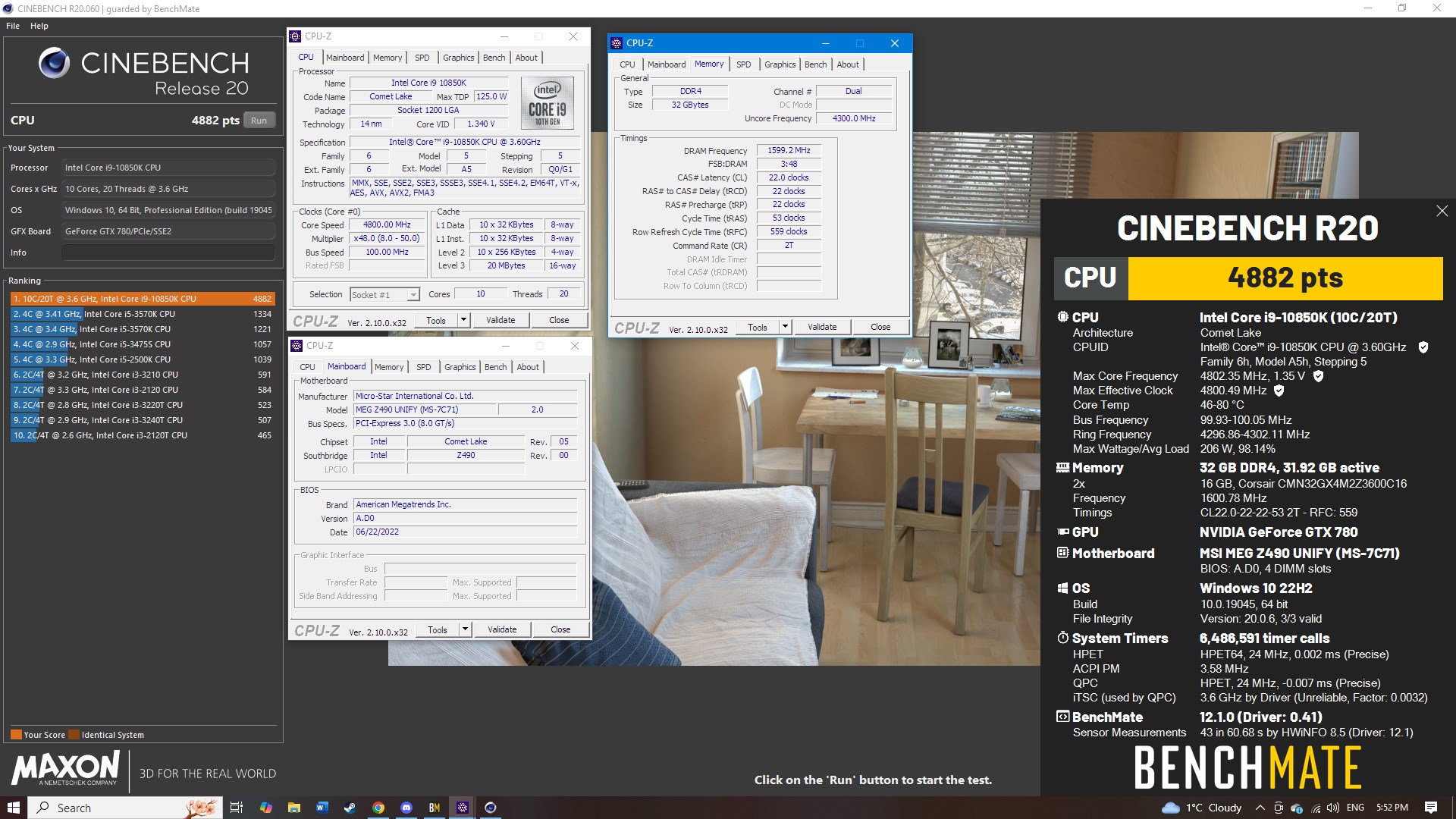Click the CPU chip icon in BenchMate panel
The width and height of the screenshot is (1456, 819).
(x=1062, y=317)
